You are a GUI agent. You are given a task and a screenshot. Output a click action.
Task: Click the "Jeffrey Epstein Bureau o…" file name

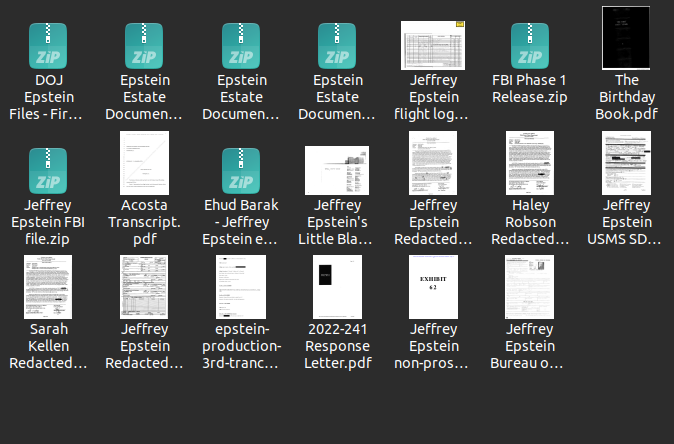click(529, 346)
